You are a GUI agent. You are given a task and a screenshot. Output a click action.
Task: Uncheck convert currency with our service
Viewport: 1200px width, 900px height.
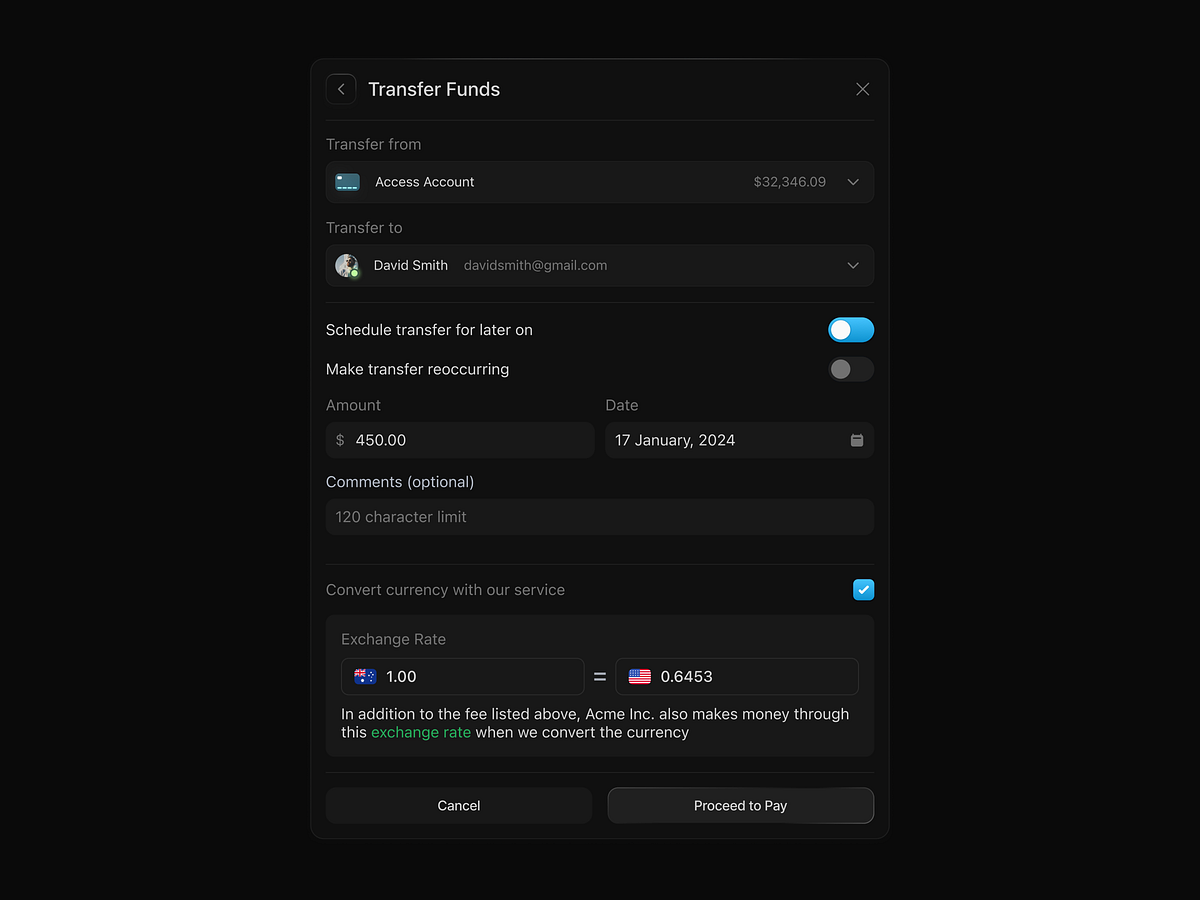pos(863,589)
